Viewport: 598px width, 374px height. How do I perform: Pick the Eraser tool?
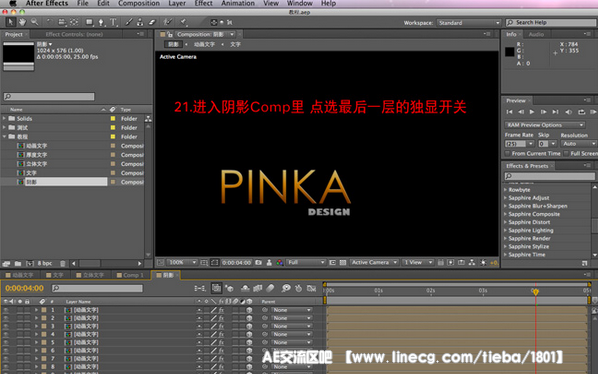(x=152, y=22)
